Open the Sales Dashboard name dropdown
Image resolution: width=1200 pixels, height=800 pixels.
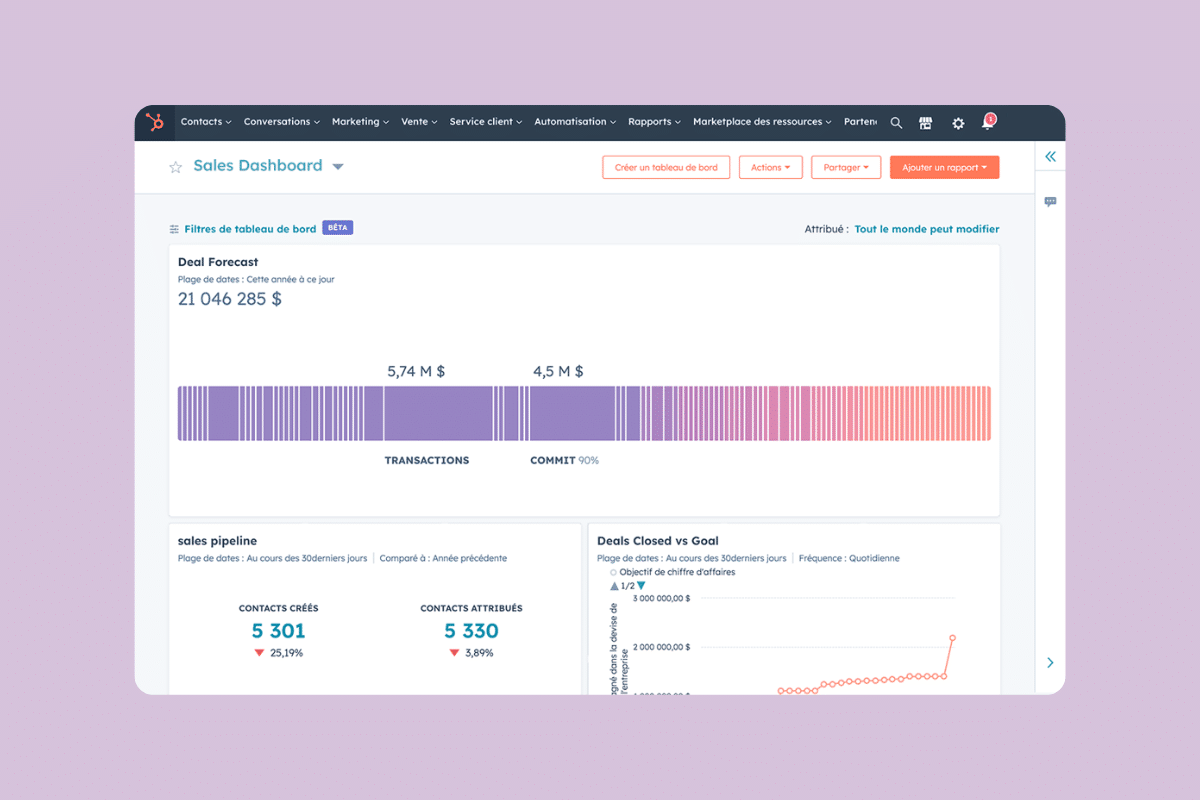tap(337, 167)
